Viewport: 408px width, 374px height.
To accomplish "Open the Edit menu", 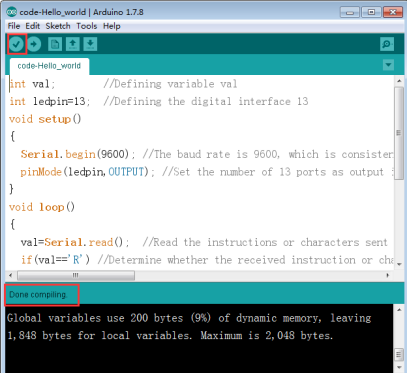I will [33, 26].
